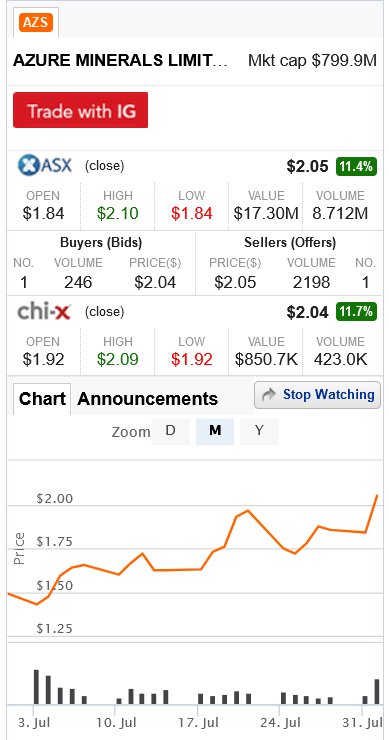Click the arrow icon on Stop Watching

pos(269,395)
